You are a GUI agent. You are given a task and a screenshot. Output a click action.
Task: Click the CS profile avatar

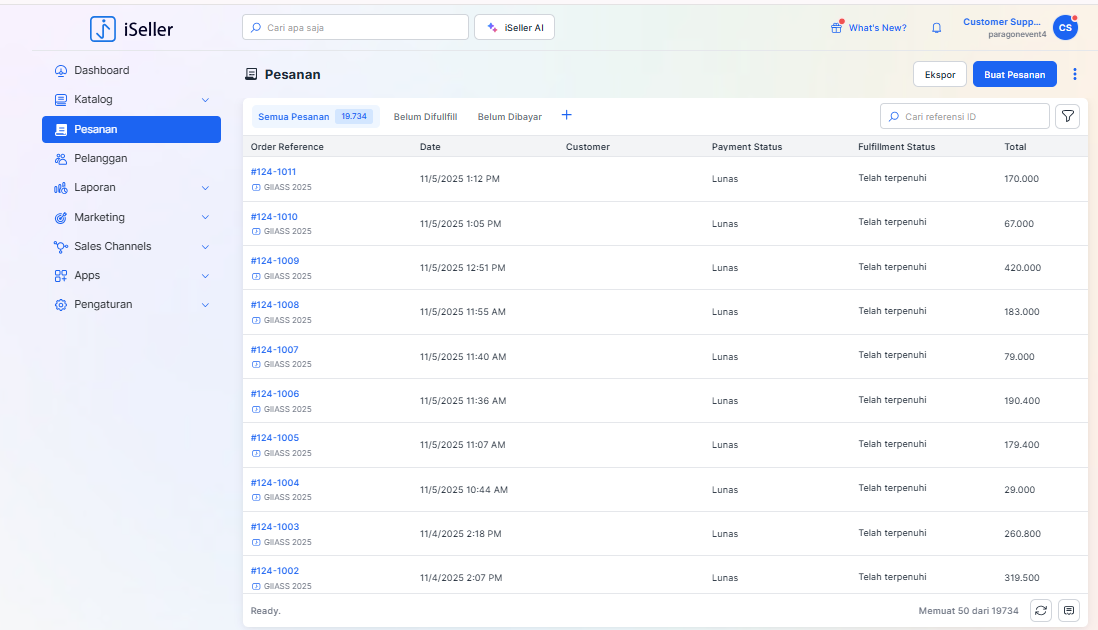tap(1065, 28)
